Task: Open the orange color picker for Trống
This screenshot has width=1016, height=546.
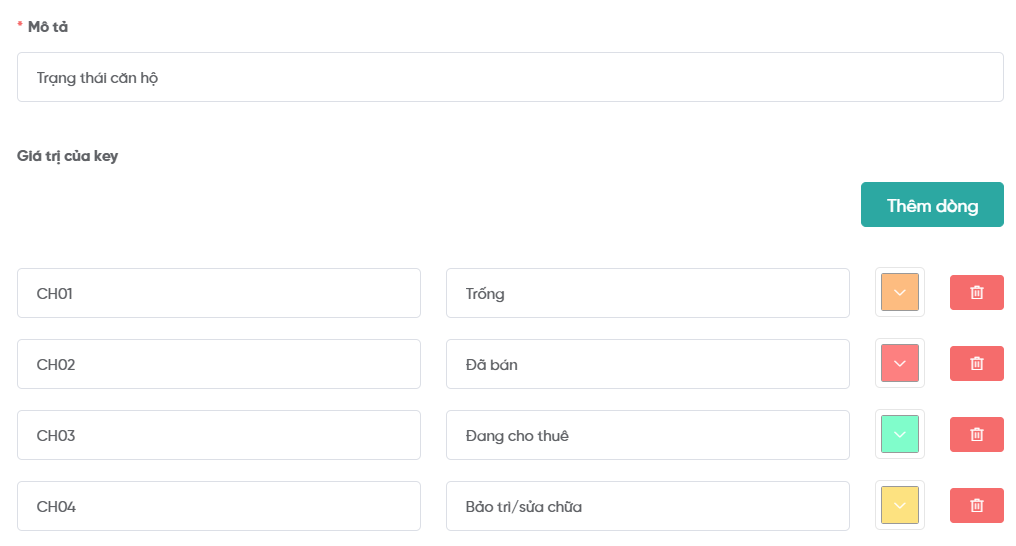Action: tap(899, 292)
